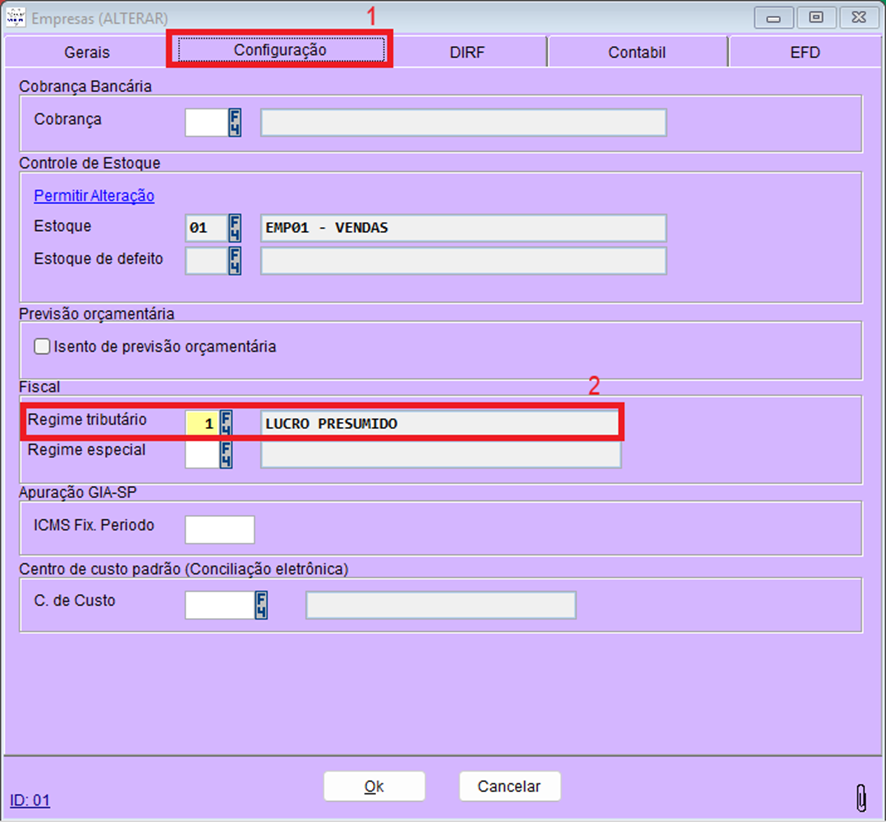The height and width of the screenshot is (822, 886).
Task: Open the DIRF tab
Action: point(467,52)
